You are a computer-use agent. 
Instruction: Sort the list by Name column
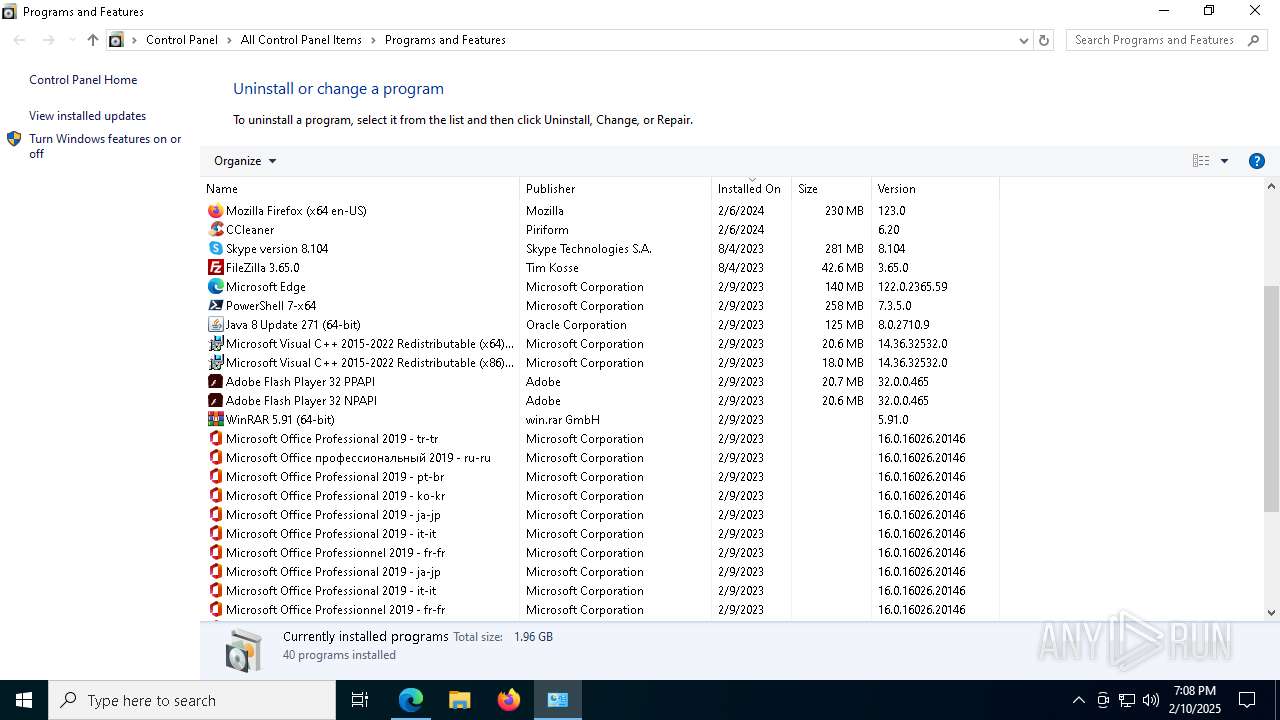point(360,189)
